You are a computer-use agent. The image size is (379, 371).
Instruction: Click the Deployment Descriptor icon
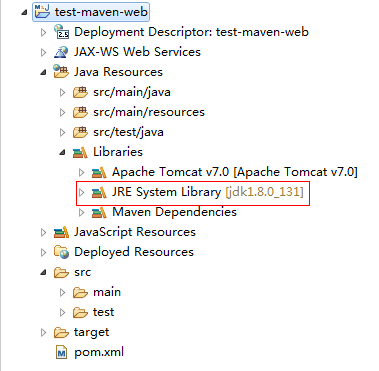tap(61, 32)
